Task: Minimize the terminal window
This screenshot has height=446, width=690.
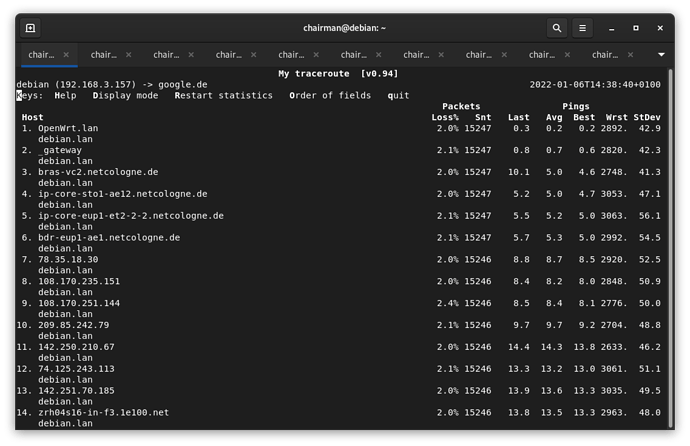Action: pos(611,28)
